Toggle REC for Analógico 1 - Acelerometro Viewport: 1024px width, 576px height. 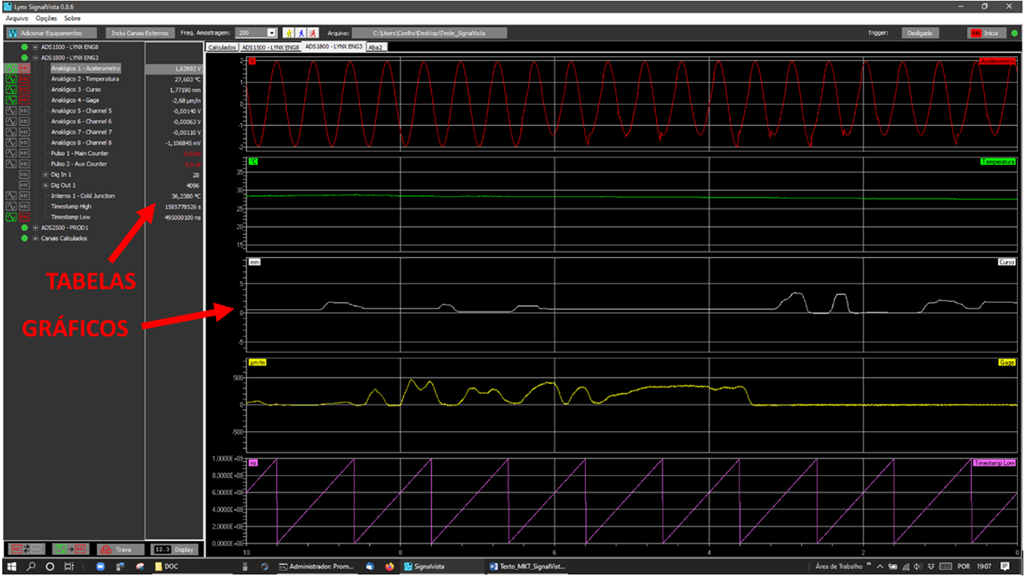pos(24,69)
